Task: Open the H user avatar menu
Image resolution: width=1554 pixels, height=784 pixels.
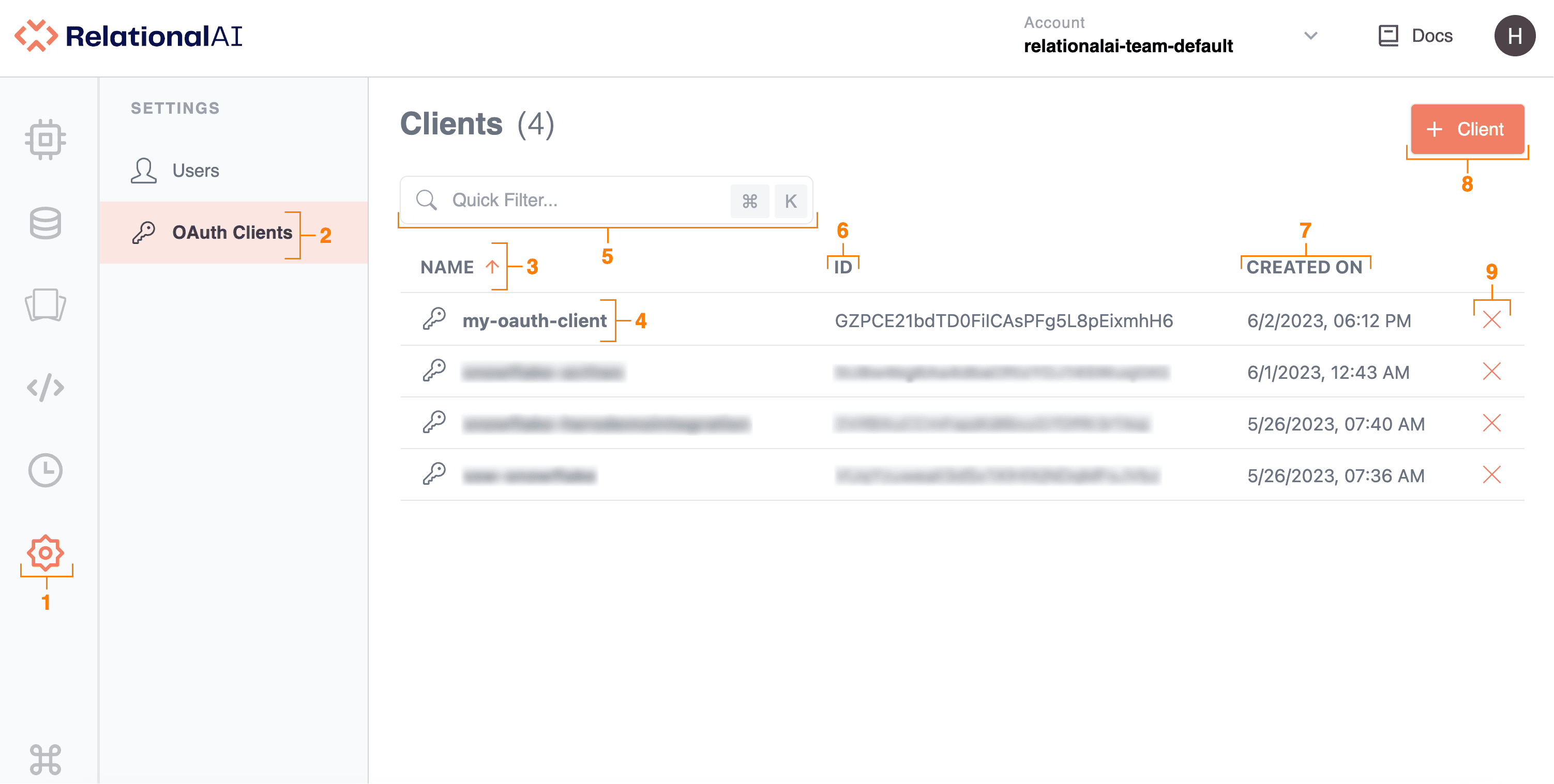Action: click(1514, 36)
